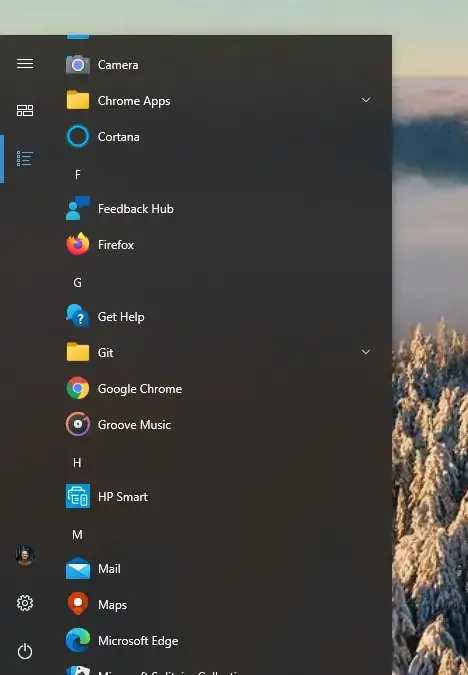
Task: Switch to Pinned tiles view icon
Action: tap(25, 111)
